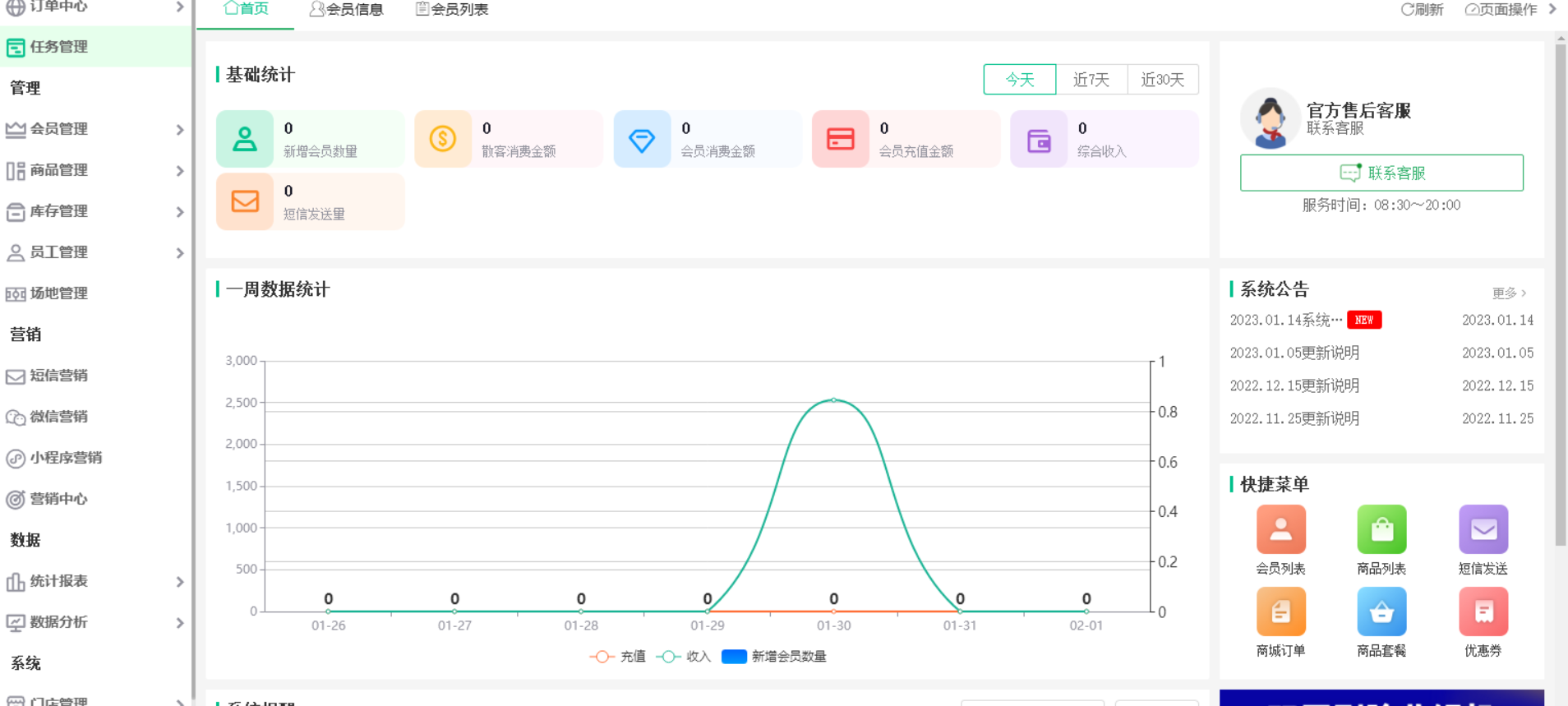The image size is (1568, 706).
Task: Expand 会员管理 sidebar menu
Action: click(95, 129)
